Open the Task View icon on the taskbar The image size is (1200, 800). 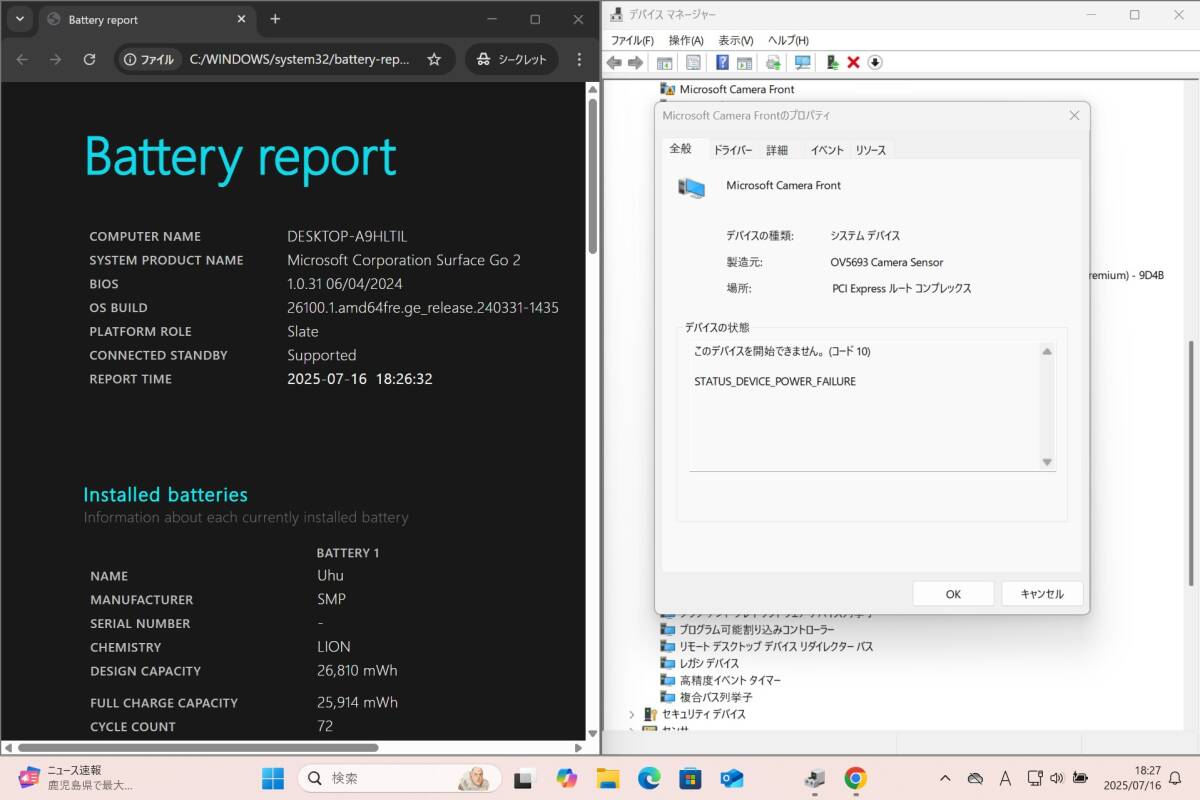[x=524, y=778]
